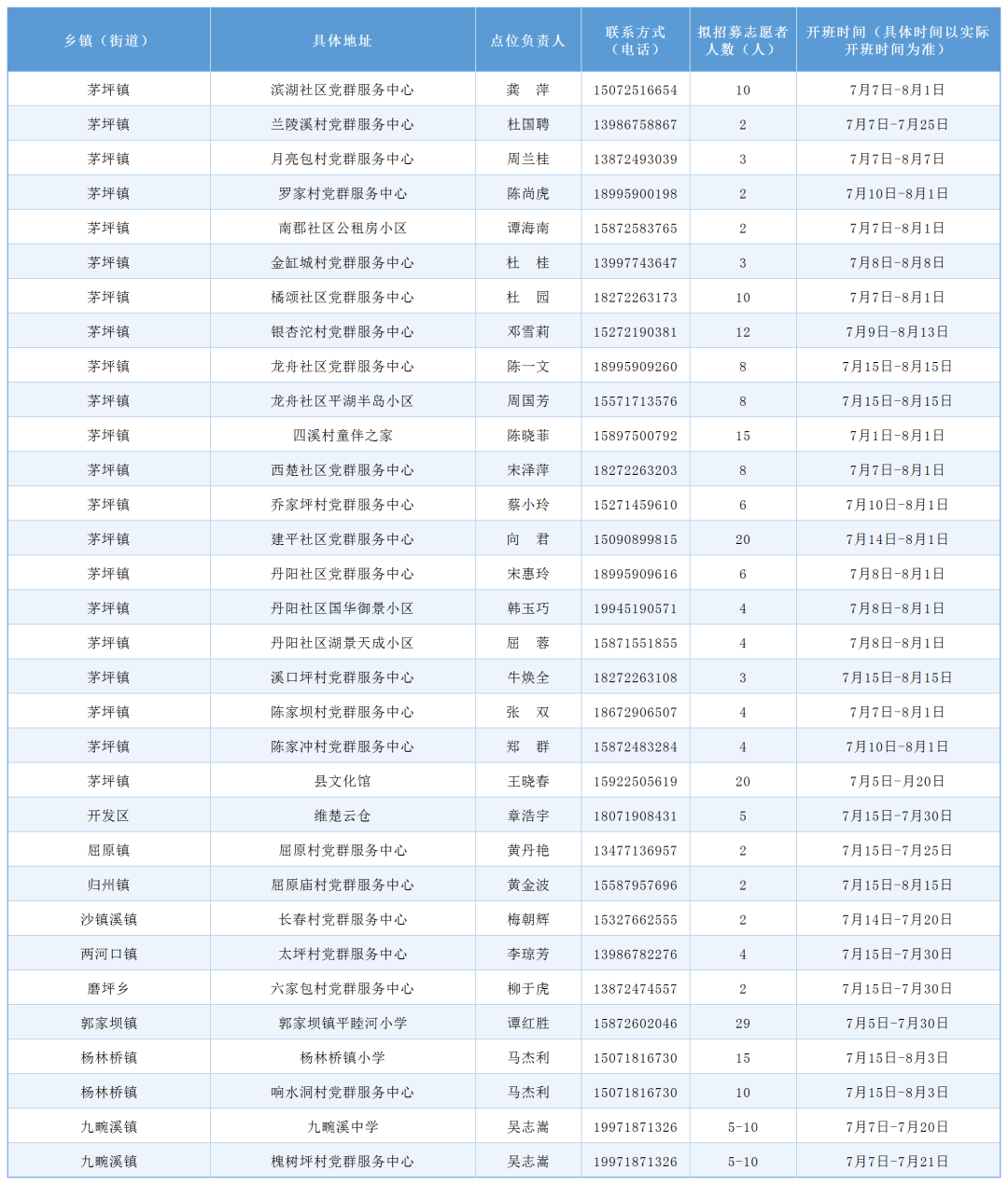Click the 四溪村童伴之家 address cell
The height and width of the screenshot is (1185, 1008).
point(342,436)
